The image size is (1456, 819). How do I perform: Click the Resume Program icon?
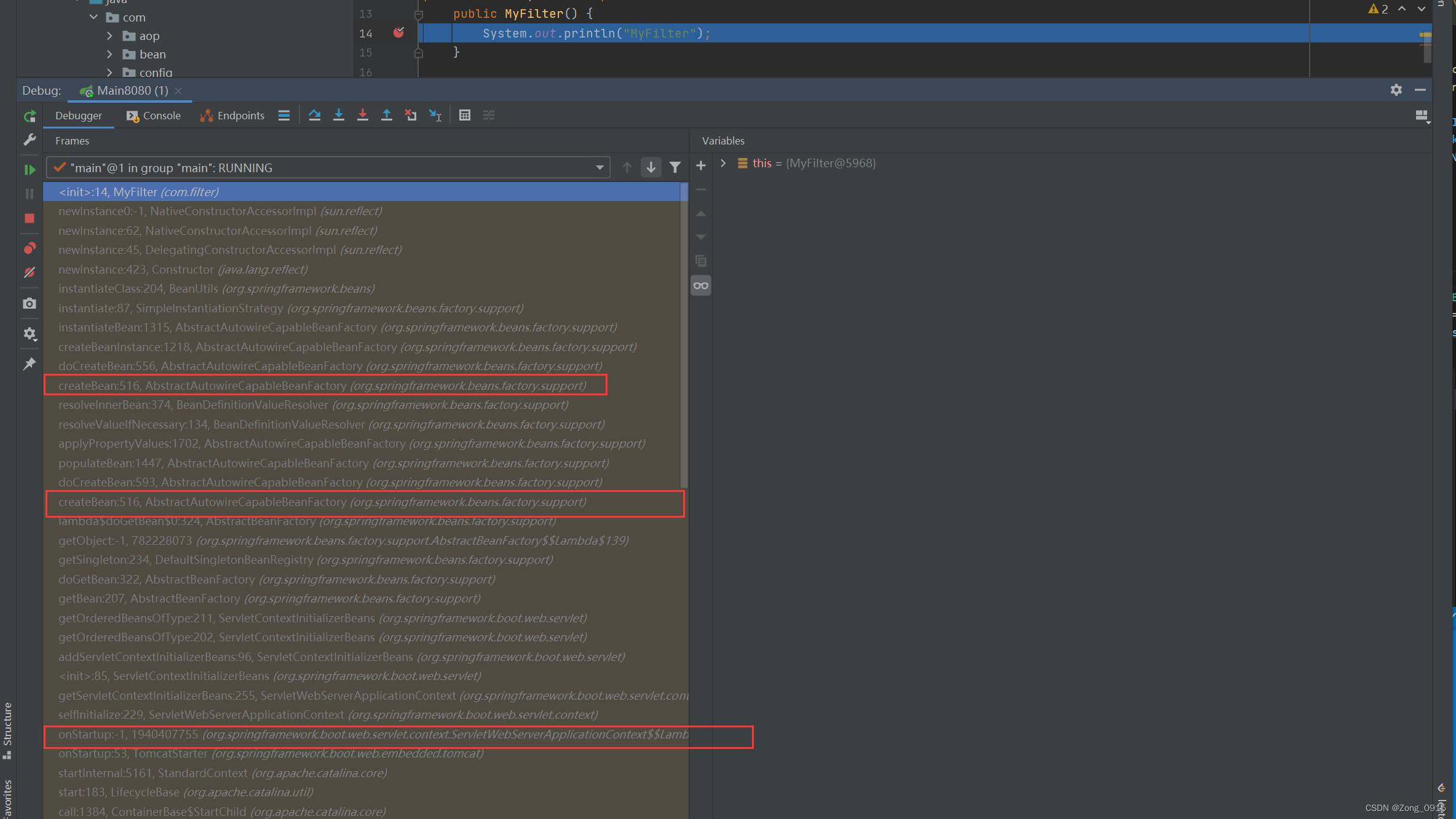tap(30, 168)
